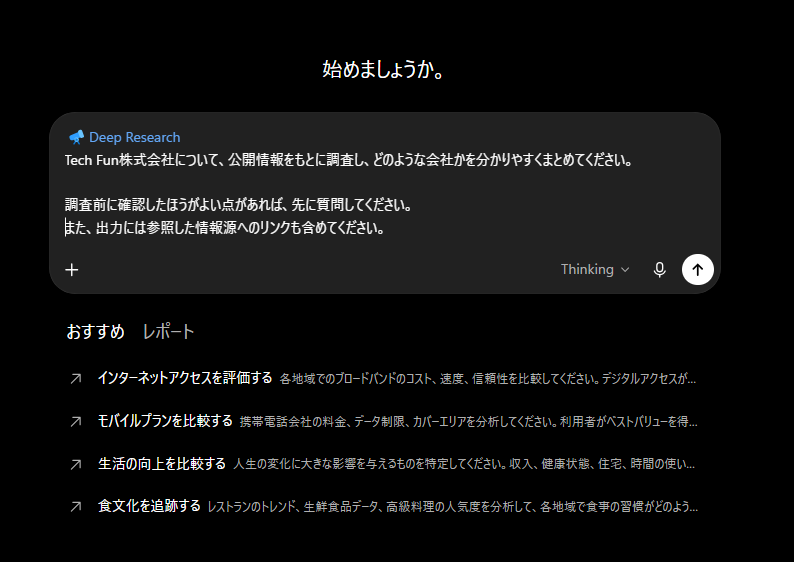
Task: Click the Deep Research label
Action: point(135,137)
